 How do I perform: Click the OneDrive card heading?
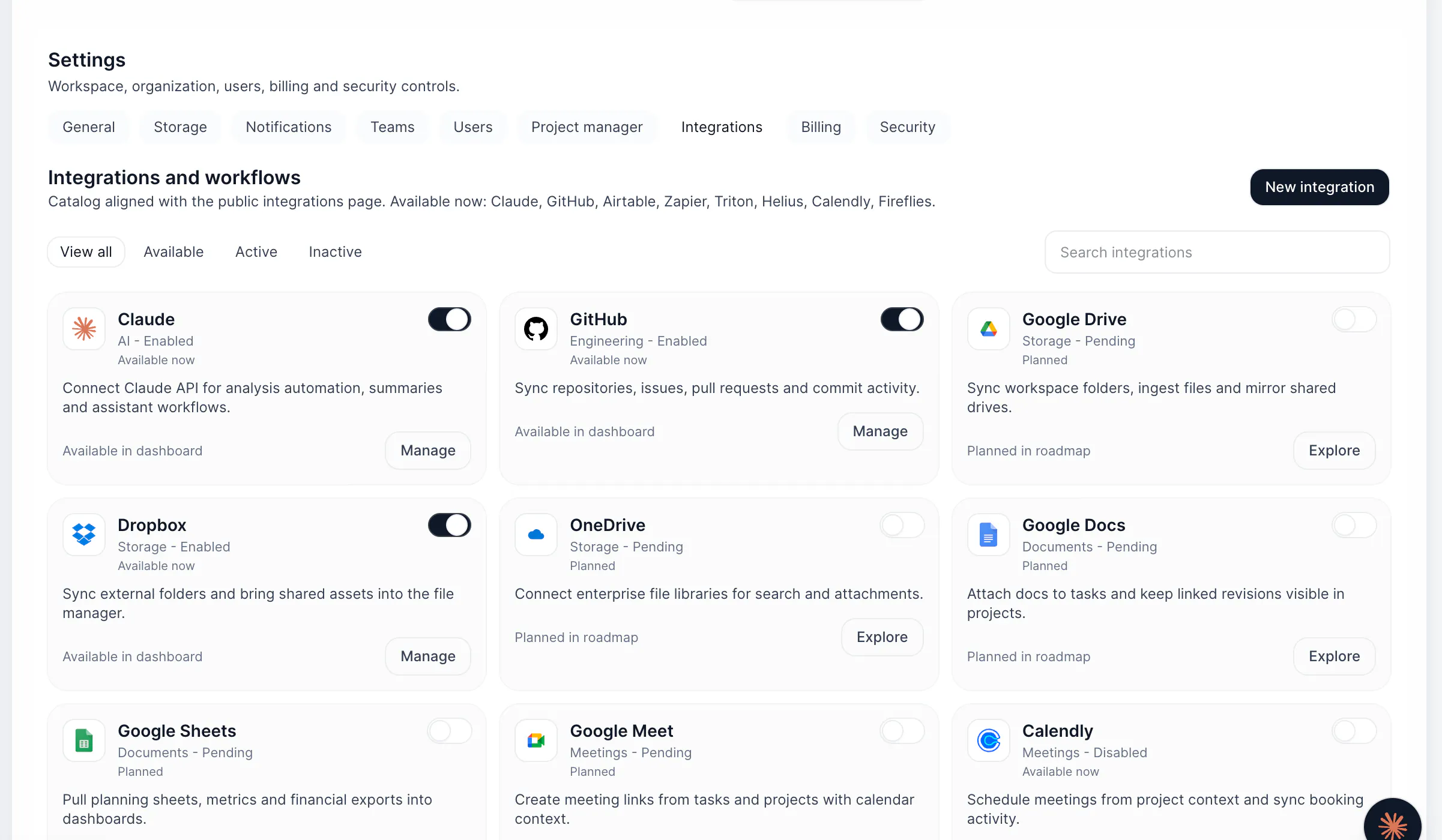(x=608, y=525)
